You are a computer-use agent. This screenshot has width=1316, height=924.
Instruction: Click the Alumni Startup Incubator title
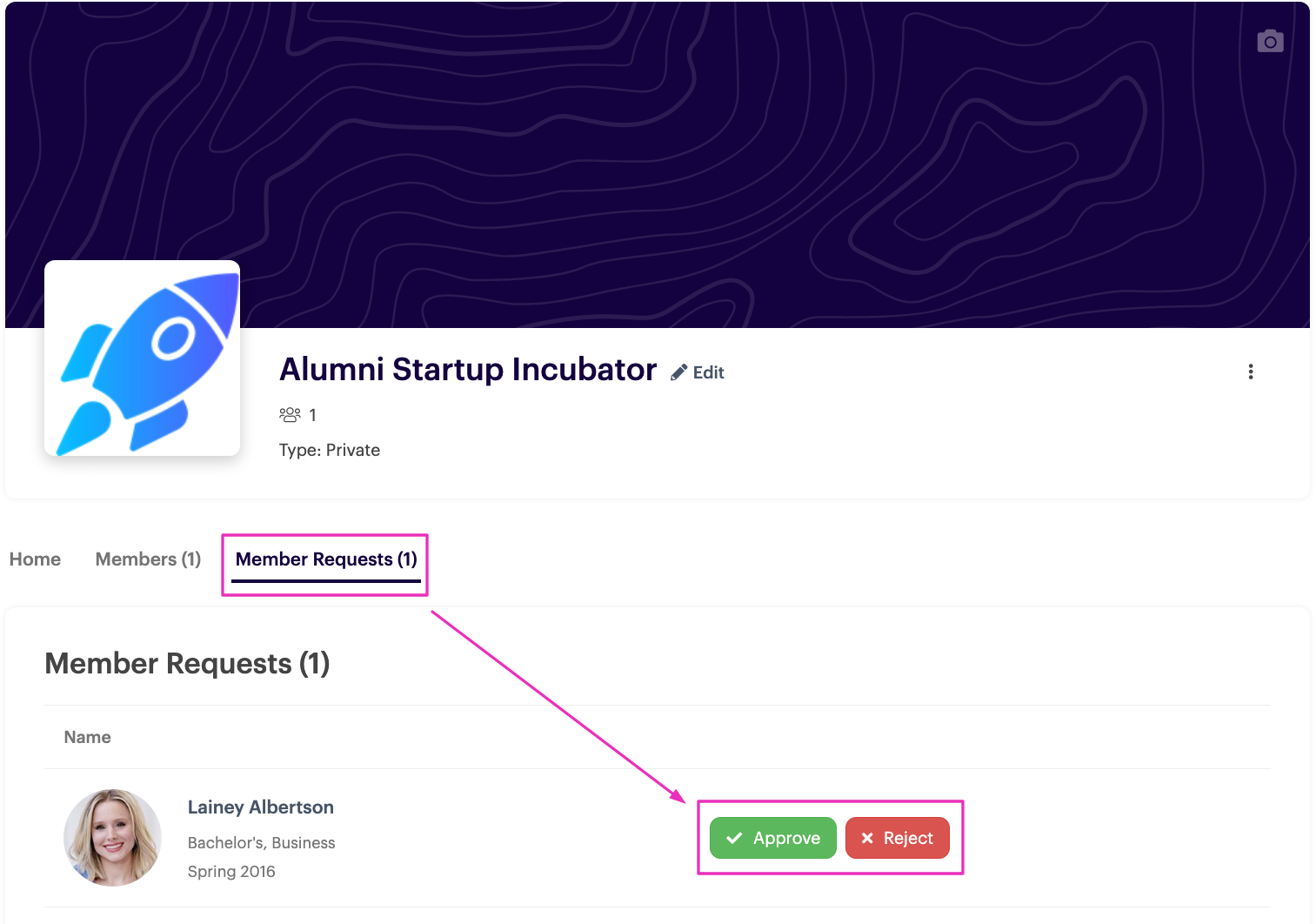468,370
